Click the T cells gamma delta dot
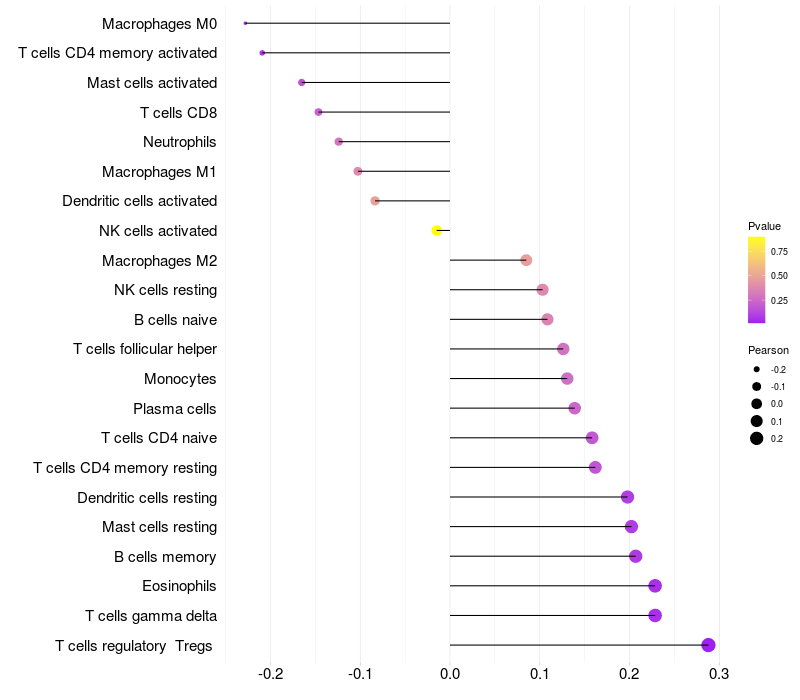 pos(655,615)
